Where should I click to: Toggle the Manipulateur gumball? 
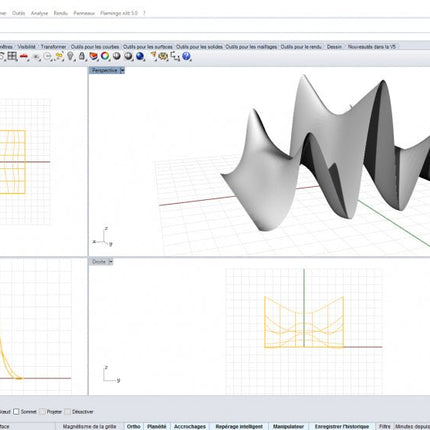pos(288,426)
